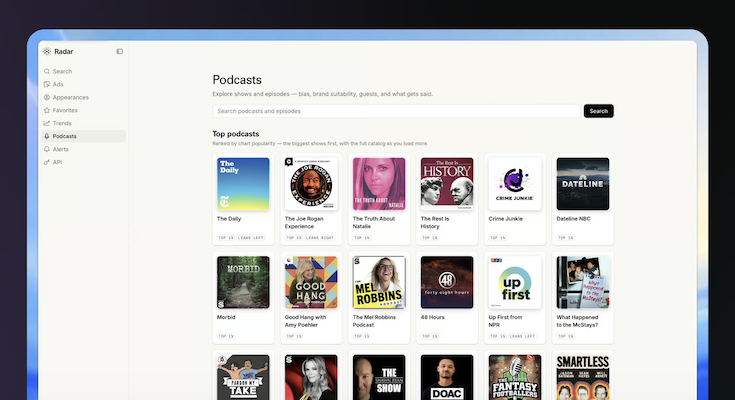Select the Crime Junkie podcast card
This screenshot has height=400, width=735.
coord(515,199)
